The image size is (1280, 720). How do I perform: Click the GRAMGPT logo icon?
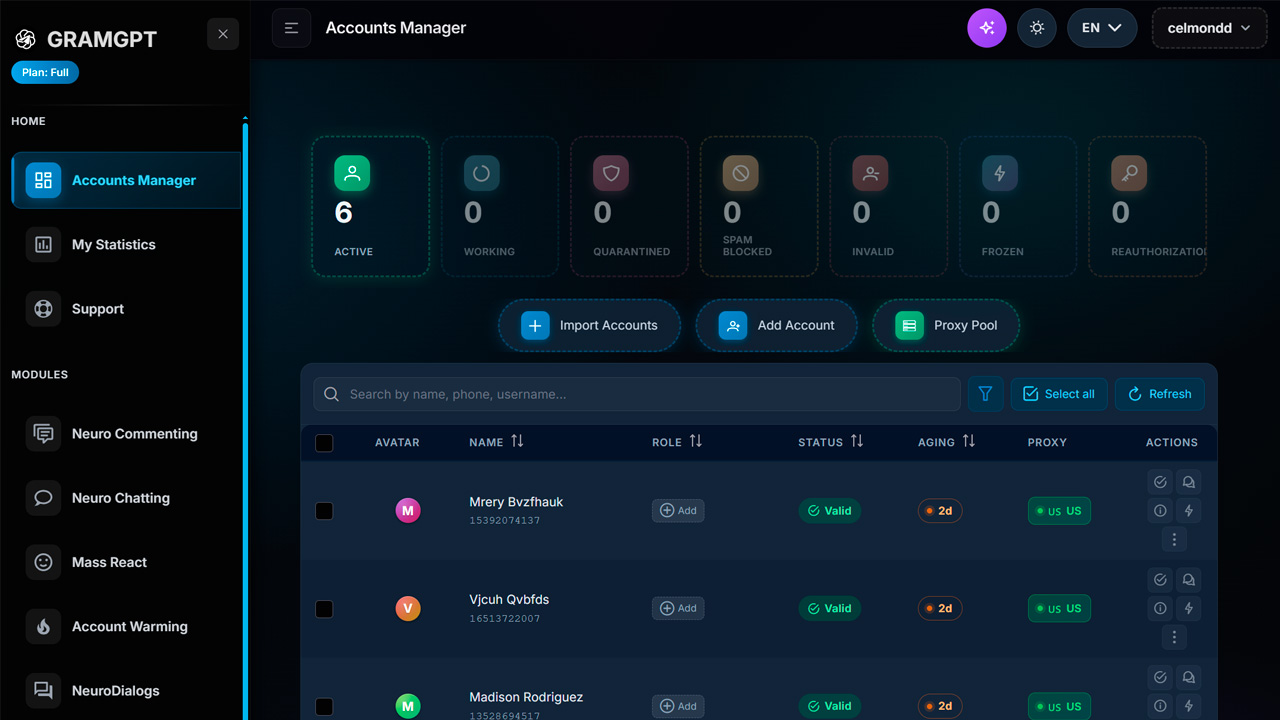point(25,39)
